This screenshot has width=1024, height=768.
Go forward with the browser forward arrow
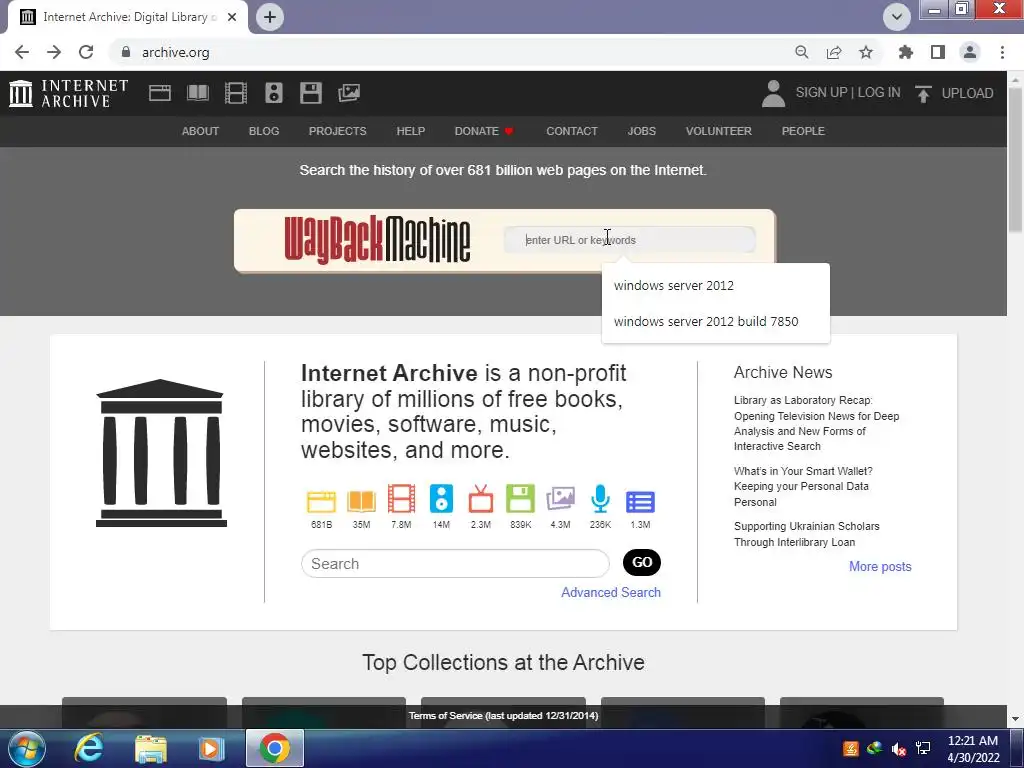point(54,52)
